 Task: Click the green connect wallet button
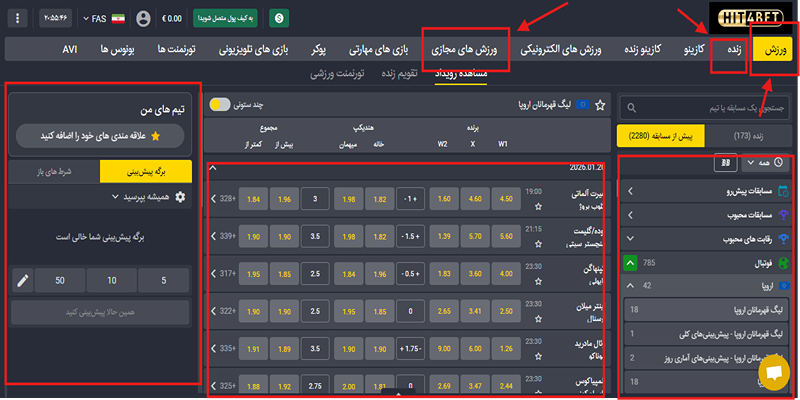(225, 18)
